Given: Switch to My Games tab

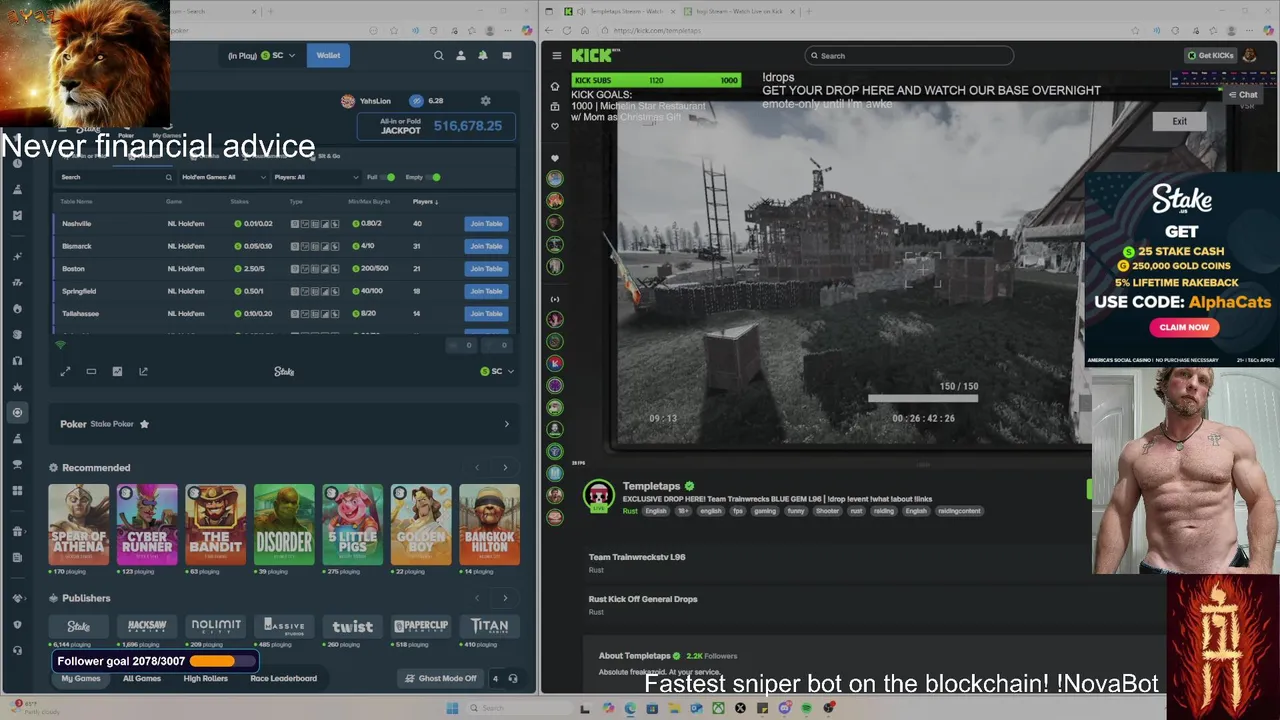Looking at the screenshot, I should [x=81, y=679].
